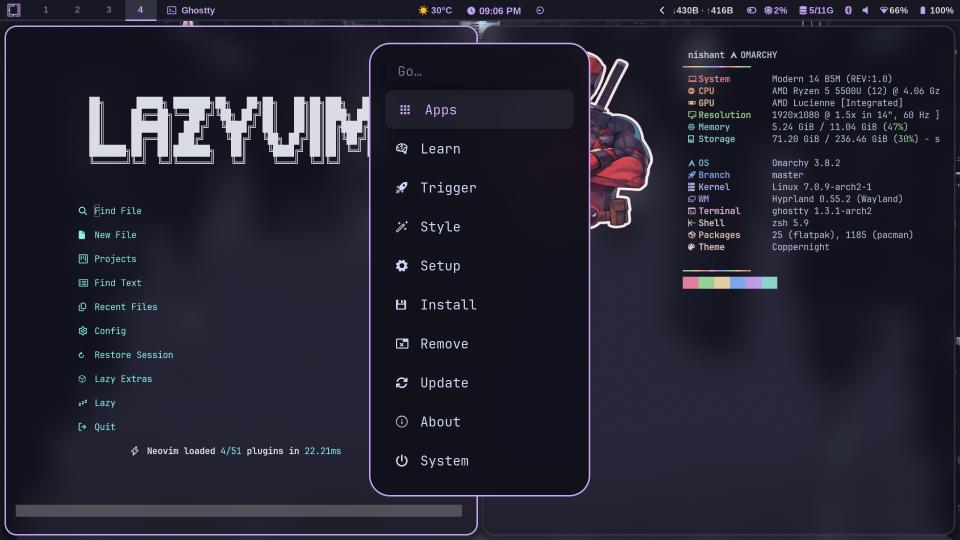This screenshot has width=960, height=540.
Task: Select Trigger in the launcher menu
Action: [x=479, y=188]
